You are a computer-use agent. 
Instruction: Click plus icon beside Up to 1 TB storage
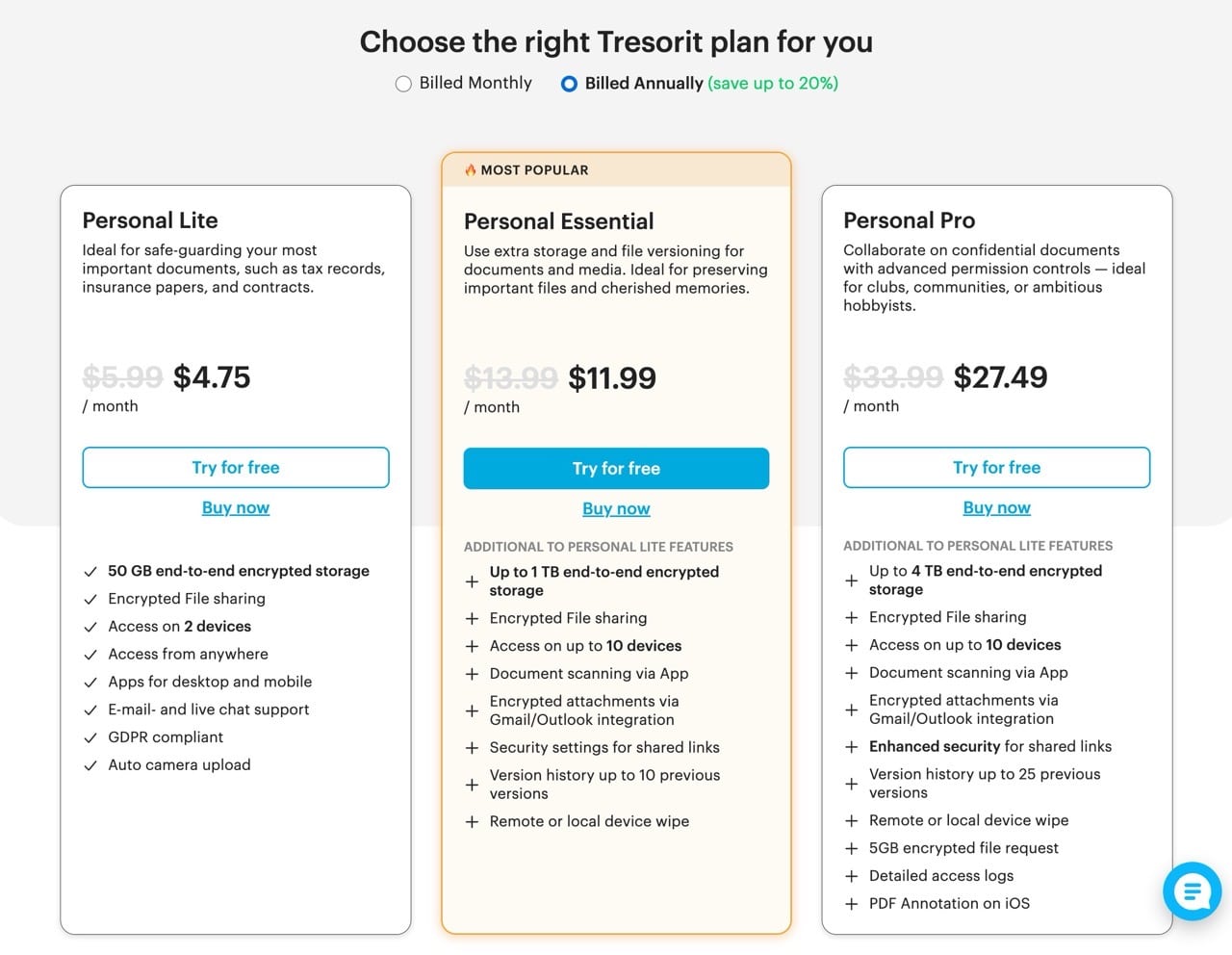[472, 581]
